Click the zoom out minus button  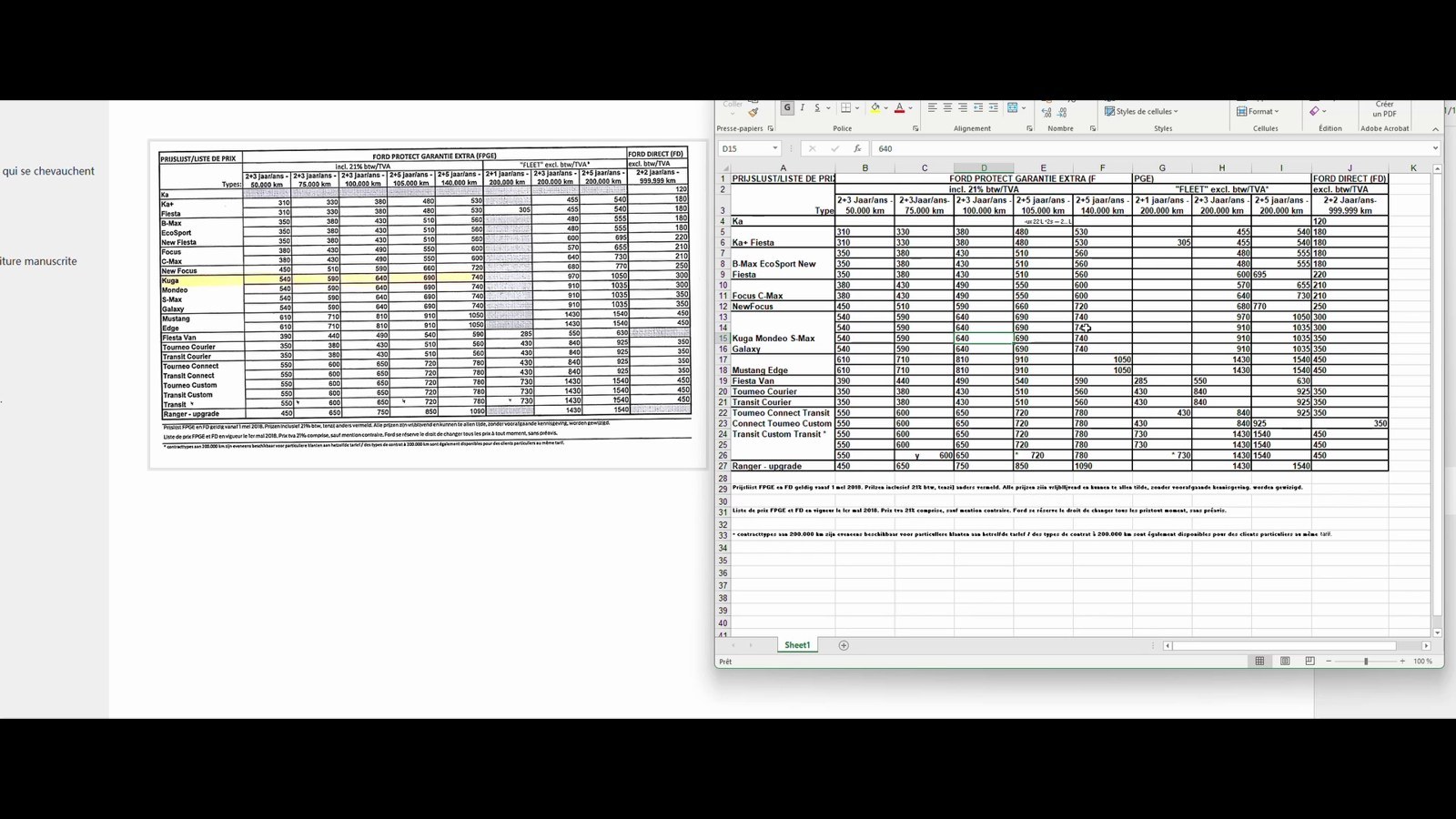[1329, 662]
